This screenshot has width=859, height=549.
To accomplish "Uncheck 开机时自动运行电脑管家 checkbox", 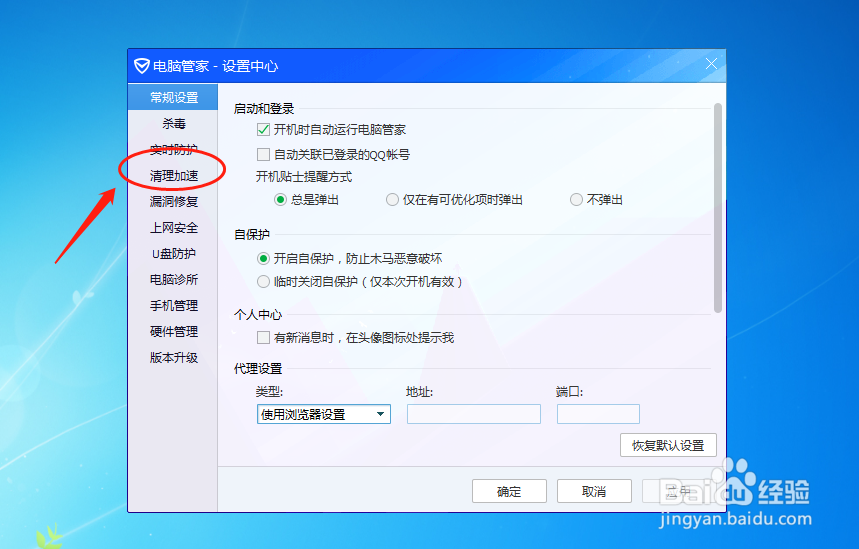I will 264,130.
